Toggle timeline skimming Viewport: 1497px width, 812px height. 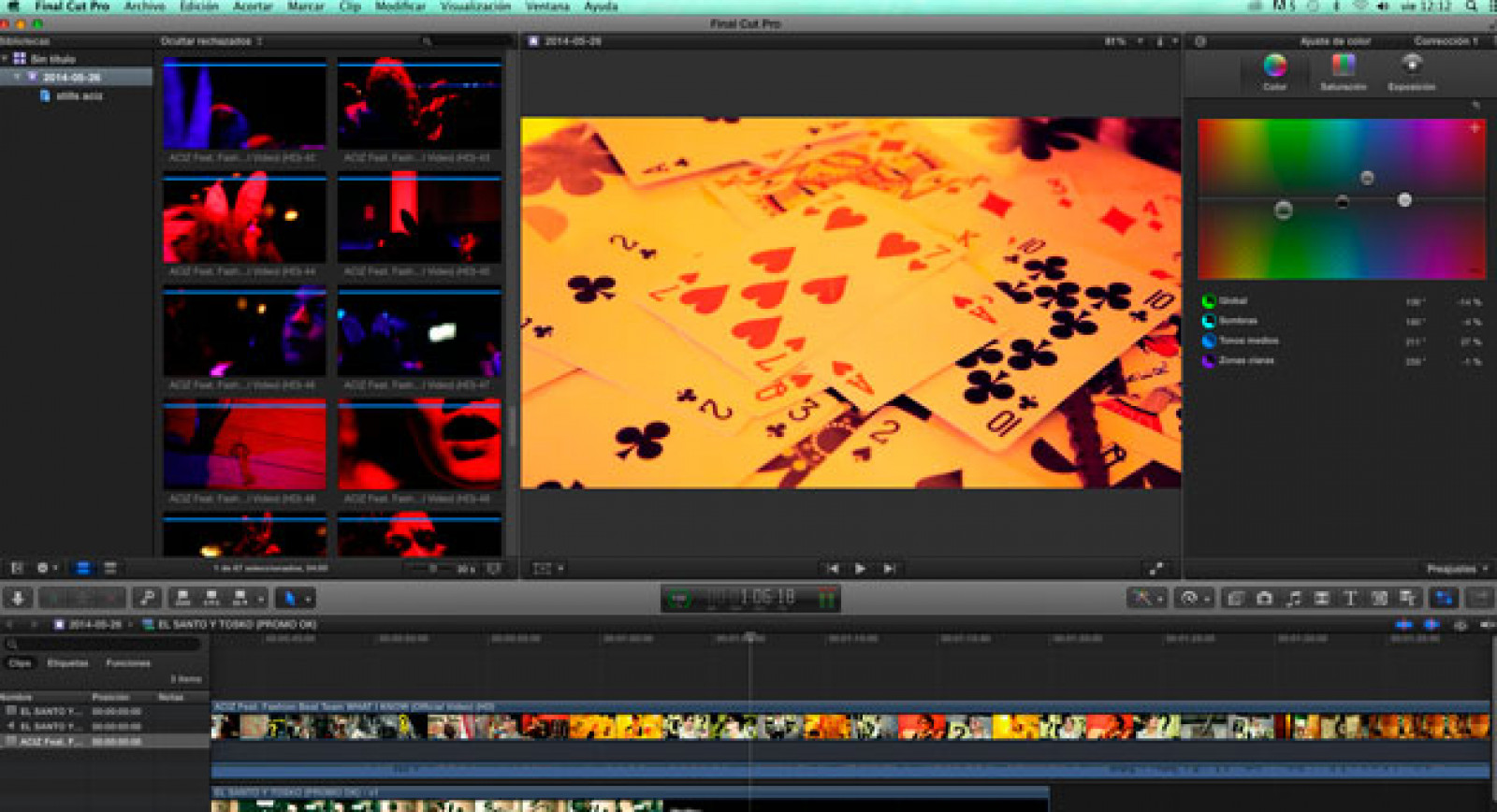(x=1403, y=624)
